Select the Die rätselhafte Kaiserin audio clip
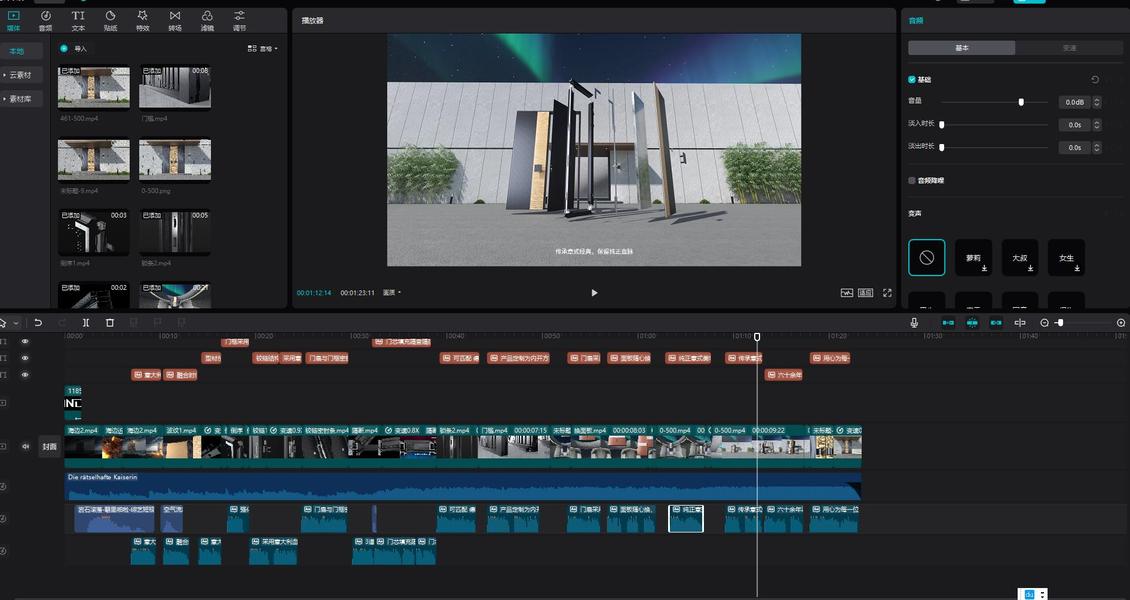 click(463, 486)
